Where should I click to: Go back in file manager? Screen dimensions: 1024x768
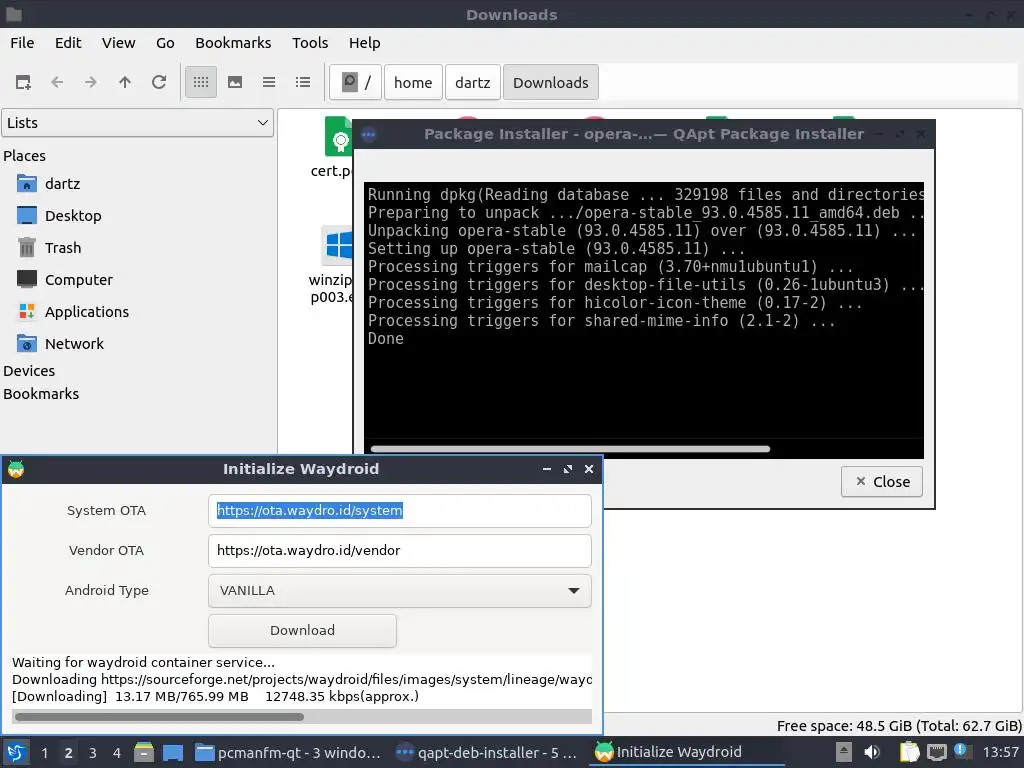57,82
